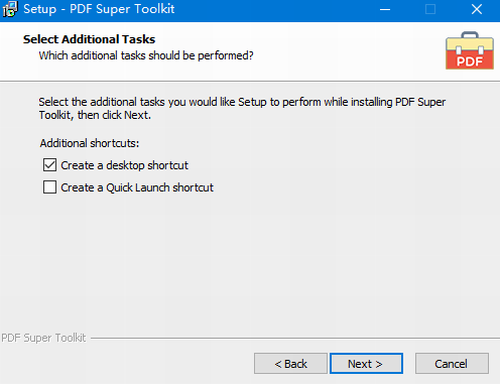The image size is (500, 384).
Task: Close the PDF Super Toolkit setup window
Action: pos(477,9)
